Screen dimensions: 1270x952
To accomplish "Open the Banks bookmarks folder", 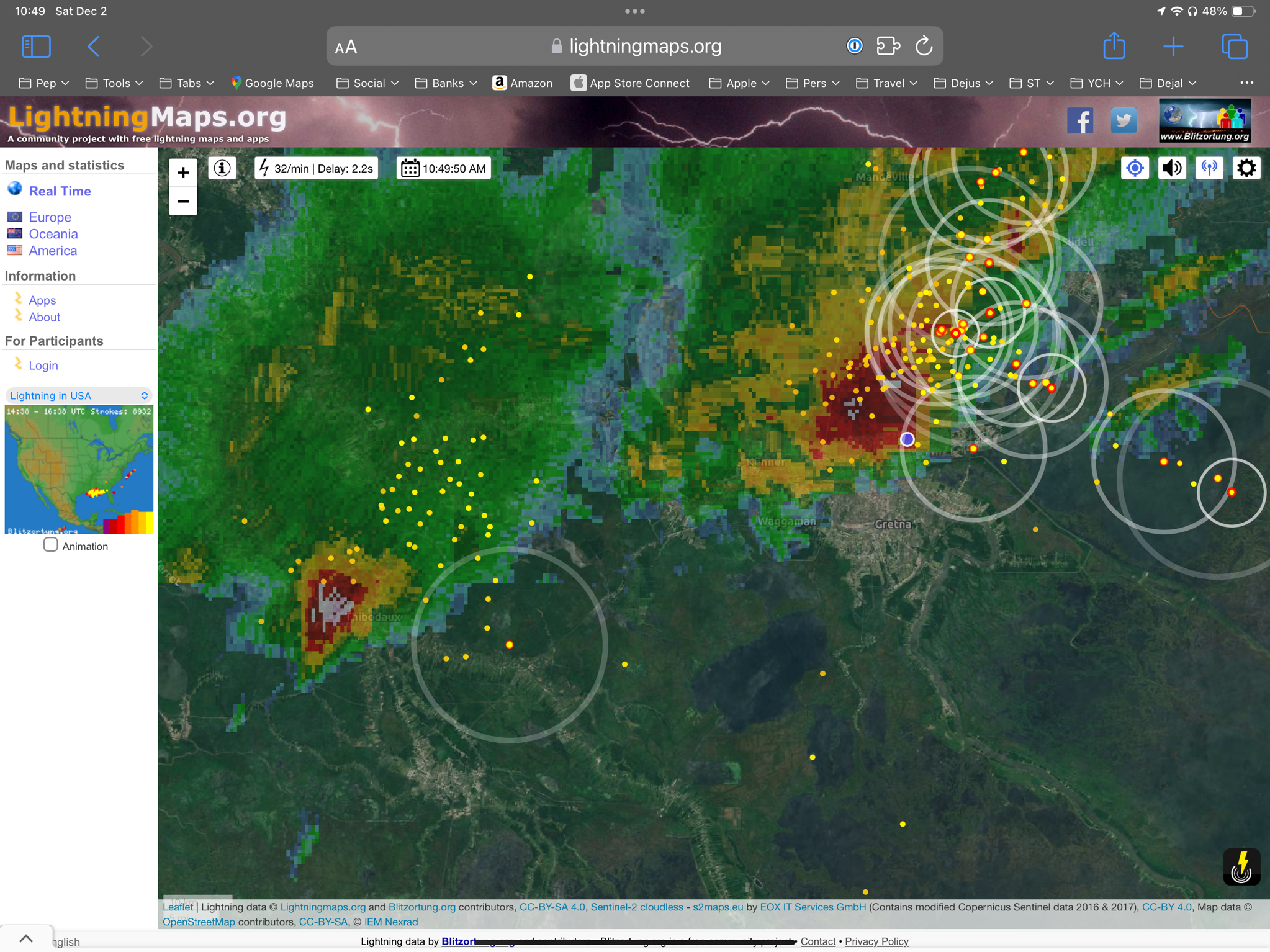I will tap(446, 83).
